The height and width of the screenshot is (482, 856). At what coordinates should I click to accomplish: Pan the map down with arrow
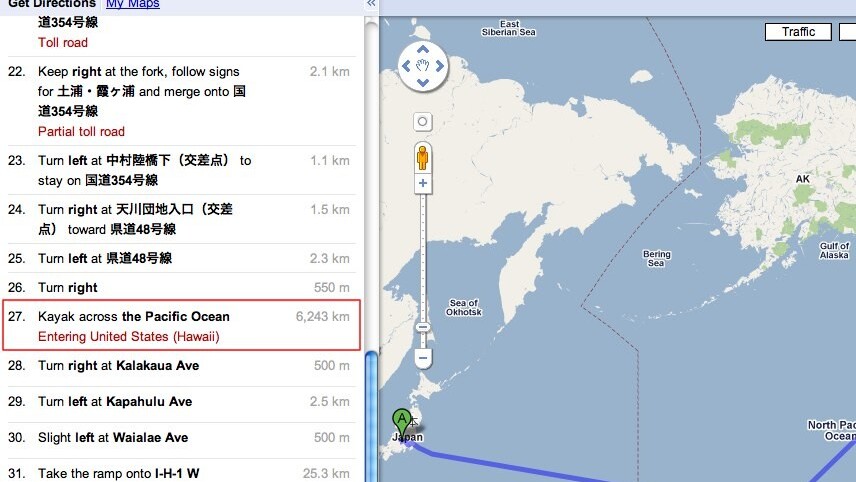423,82
